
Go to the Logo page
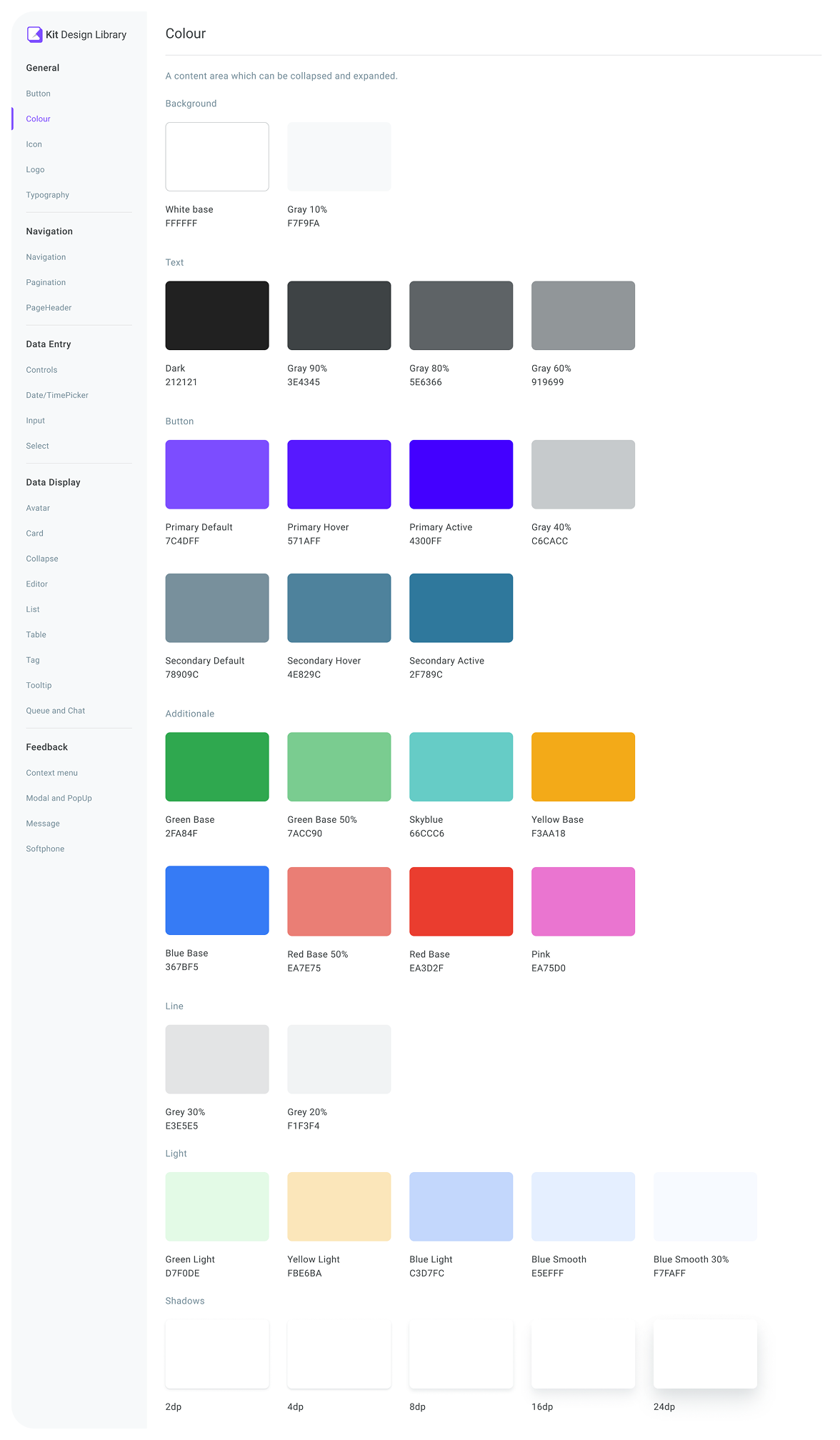[36, 169]
